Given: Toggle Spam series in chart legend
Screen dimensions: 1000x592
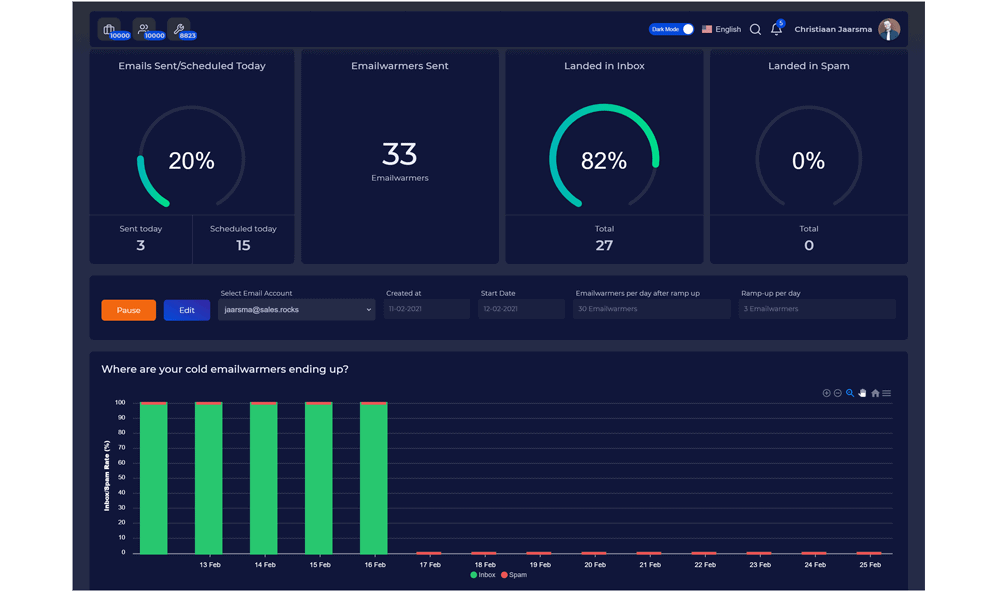Looking at the screenshot, I should 513,575.
